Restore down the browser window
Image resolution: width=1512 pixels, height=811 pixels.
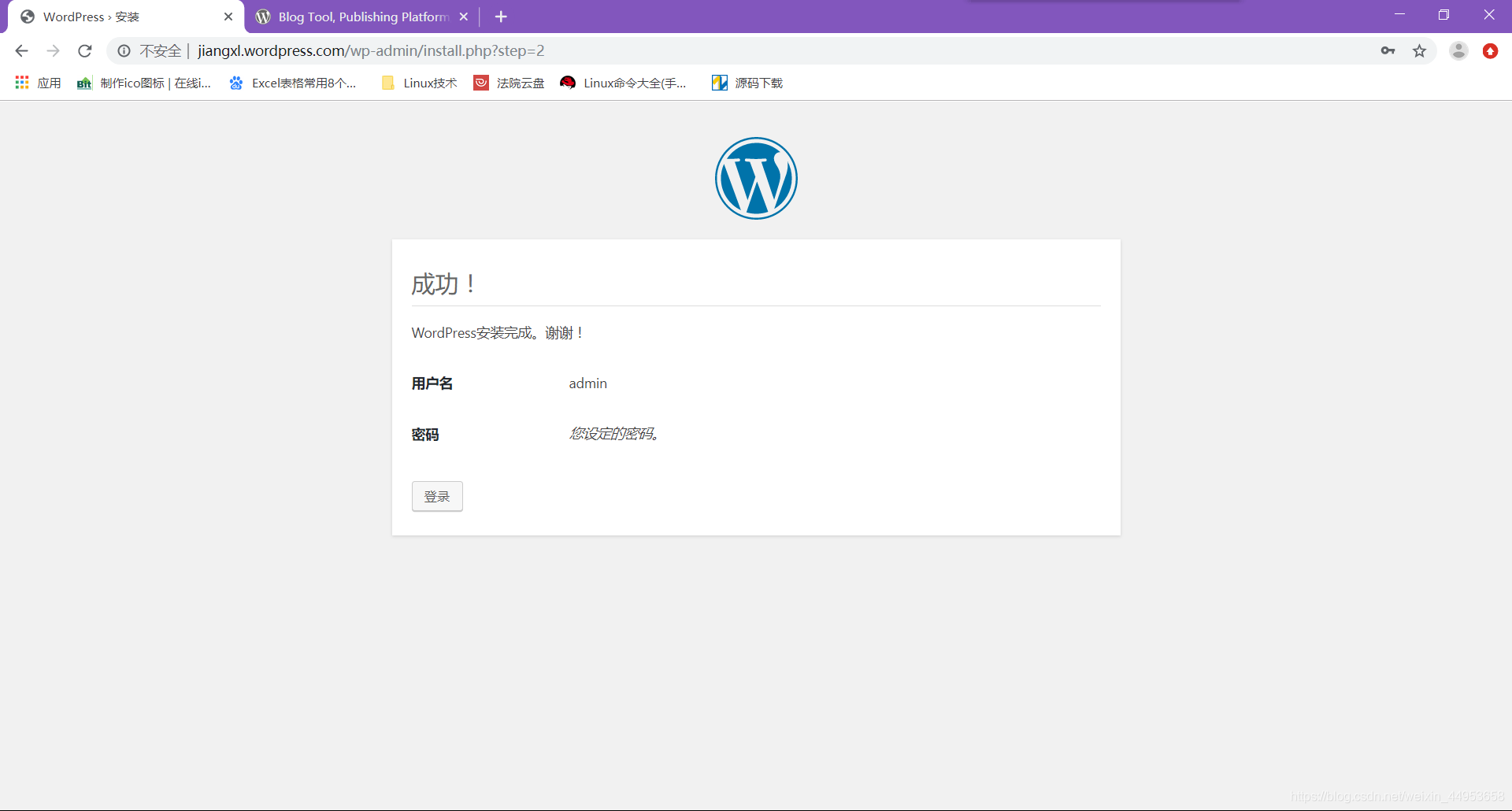[x=1443, y=15]
